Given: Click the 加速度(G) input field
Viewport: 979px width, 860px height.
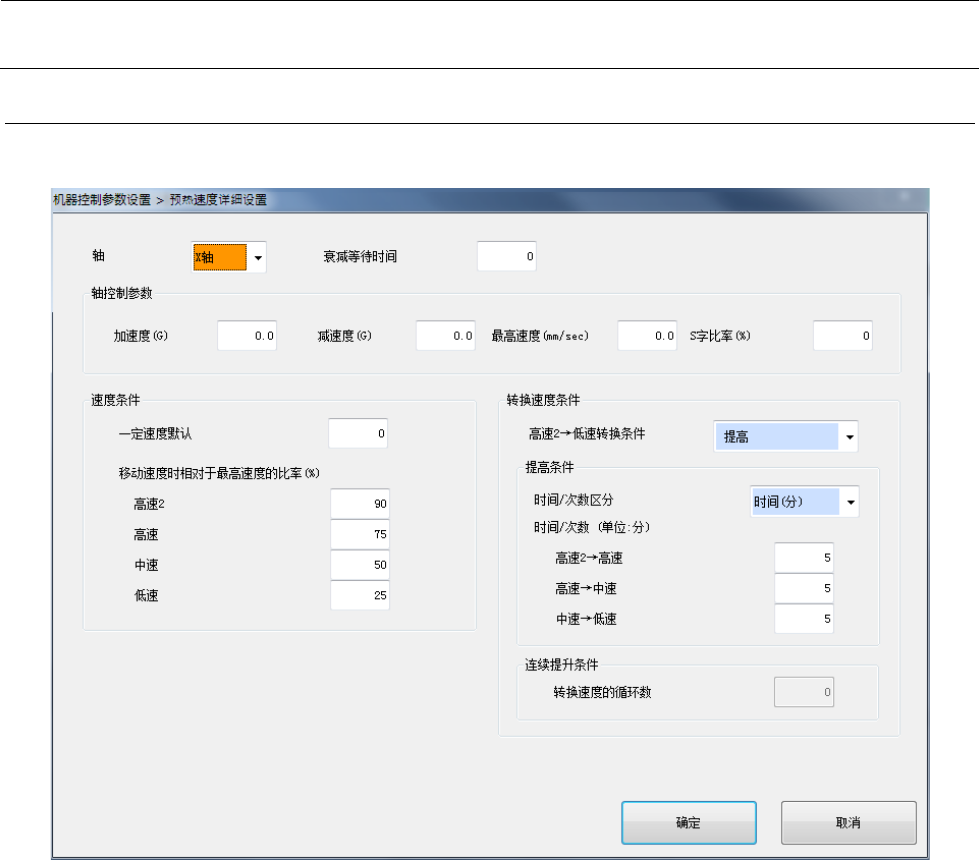Looking at the screenshot, I should point(247,335).
